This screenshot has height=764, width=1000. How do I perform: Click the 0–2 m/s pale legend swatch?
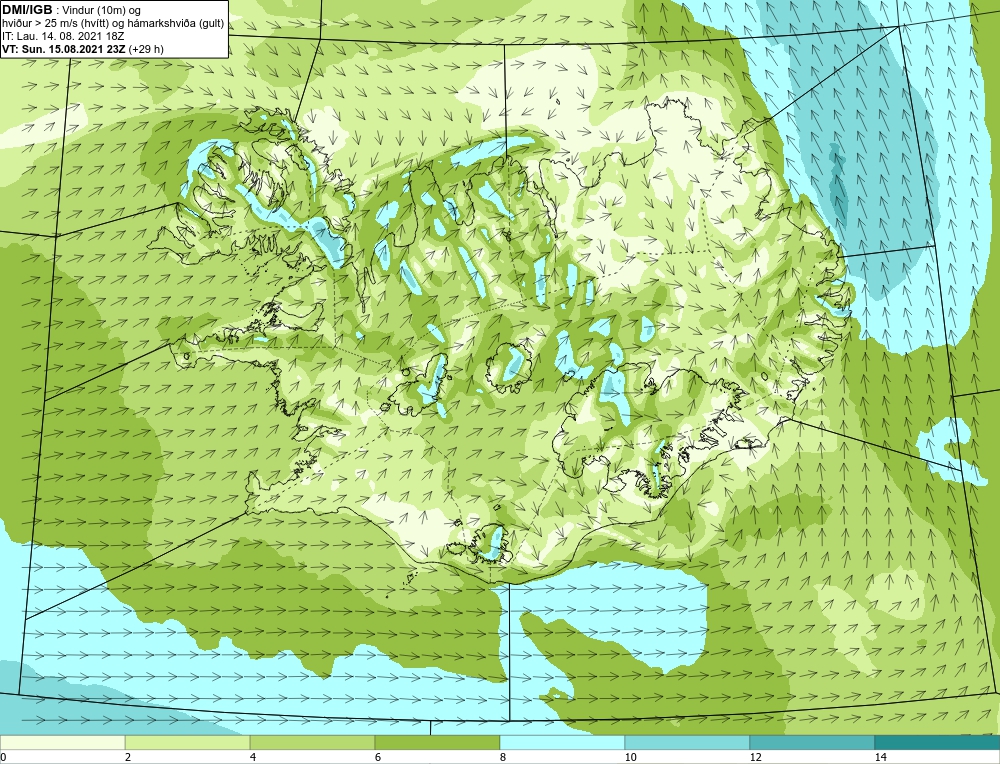[62, 742]
